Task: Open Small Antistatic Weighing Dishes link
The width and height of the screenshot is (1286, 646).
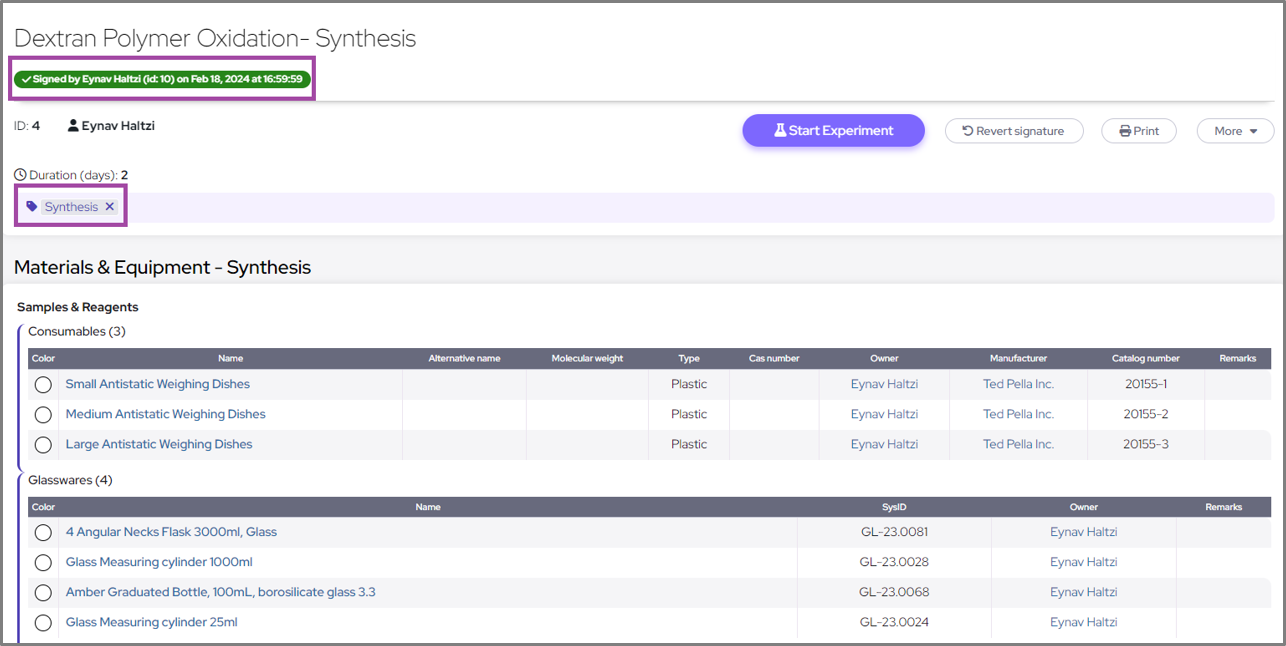Action: pos(157,384)
